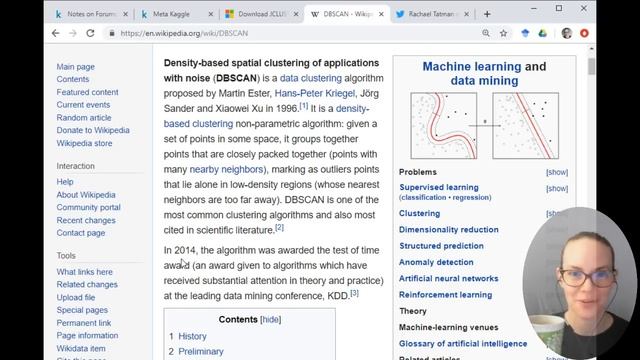640x360 pixels.
Task: Close the Notes on Forum tab
Action: pyautogui.click(x=125, y=14)
